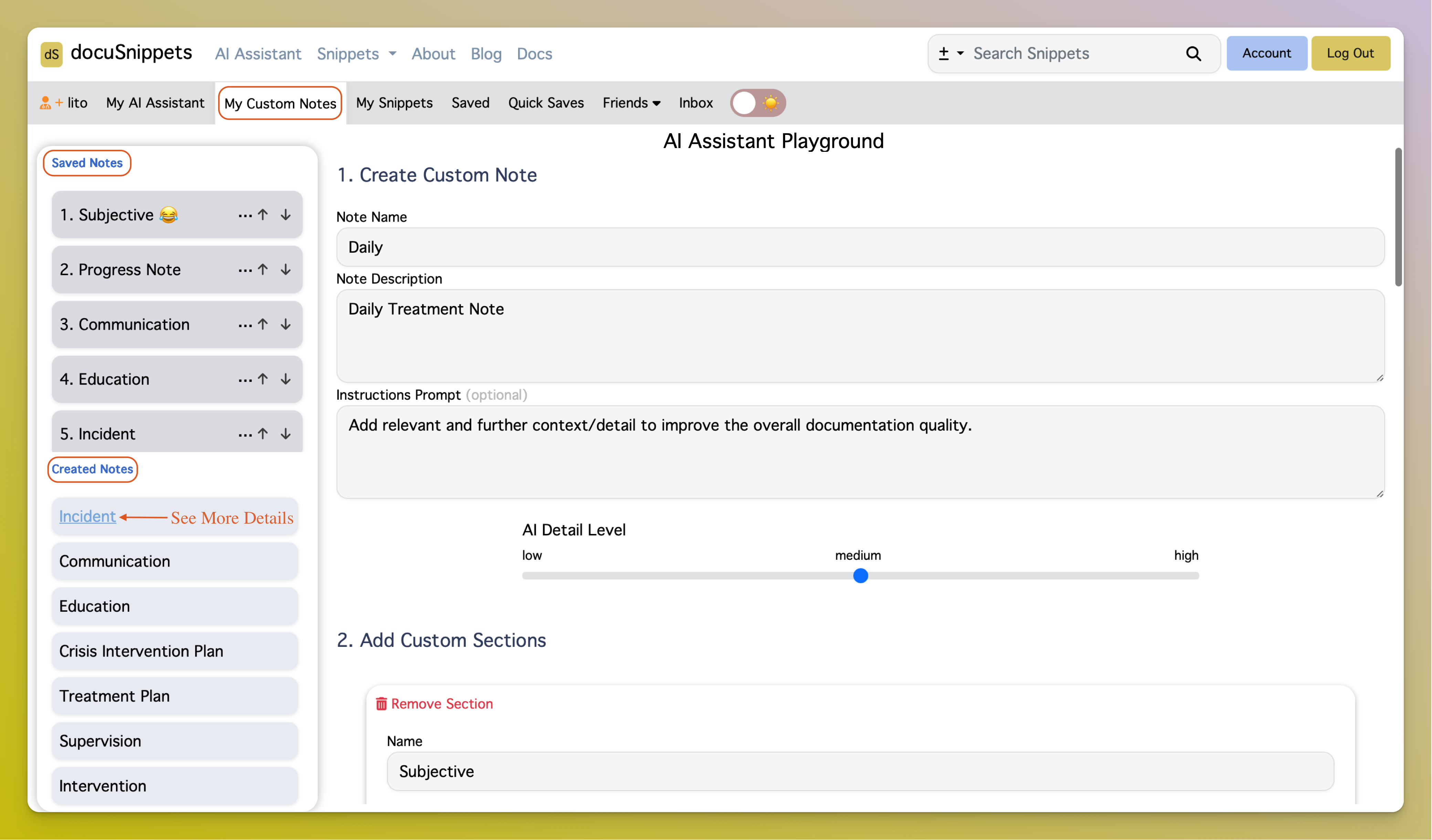1432x840 pixels.
Task: Expand the Snippets dropdown in navbar
Action: (x=356, y=54)
